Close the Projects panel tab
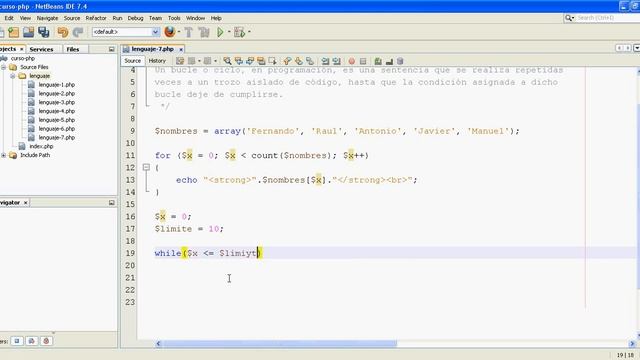The height and width of the screenshot is (360, 640). click(x=22, y=49)
